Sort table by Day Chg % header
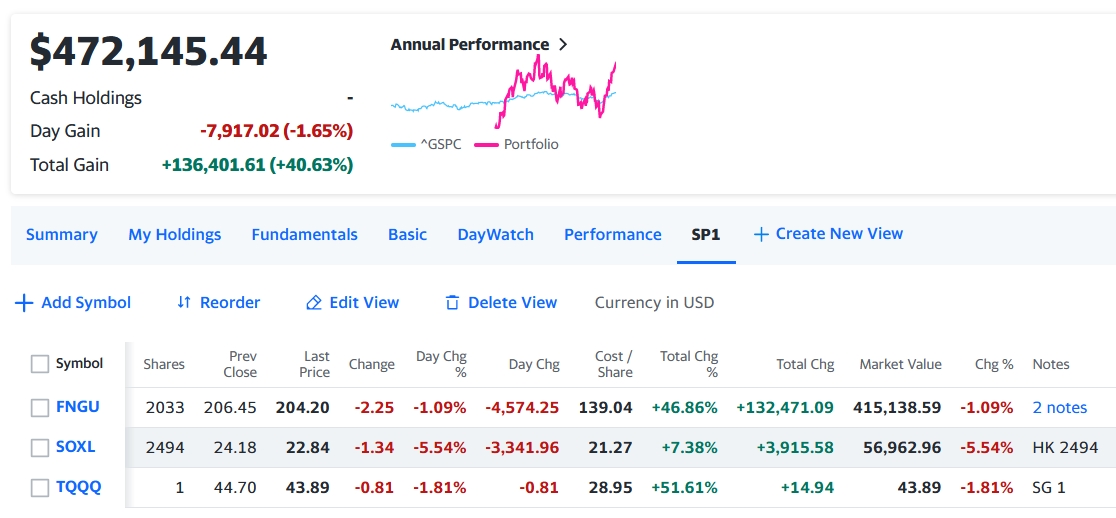This screenshot has width=1116, height=518. click(x=441, y=364)
